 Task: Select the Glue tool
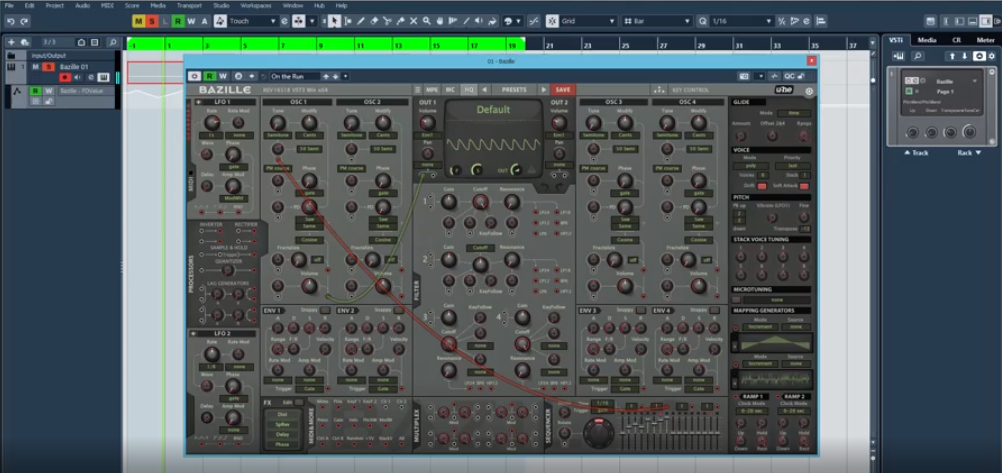pyautogui.click(x=401, y=21)
